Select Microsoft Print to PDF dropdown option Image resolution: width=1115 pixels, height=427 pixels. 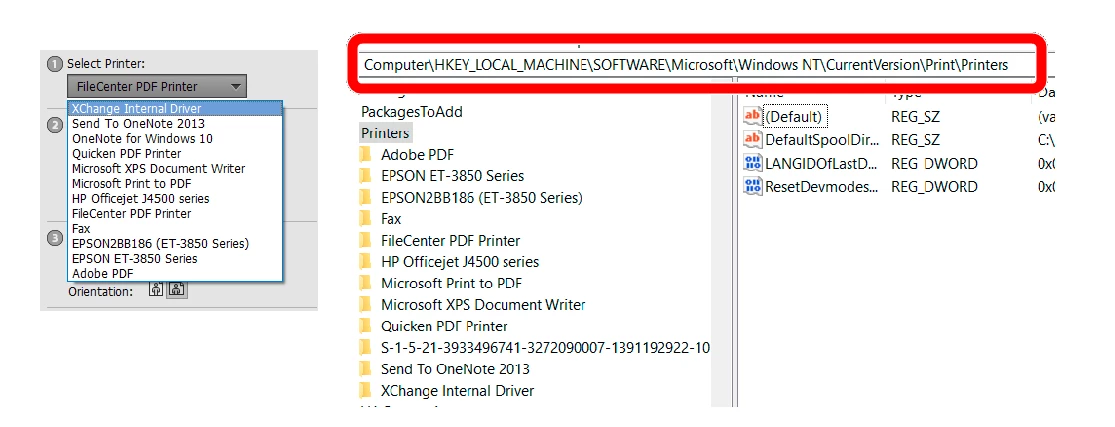(x=176, y=184)
